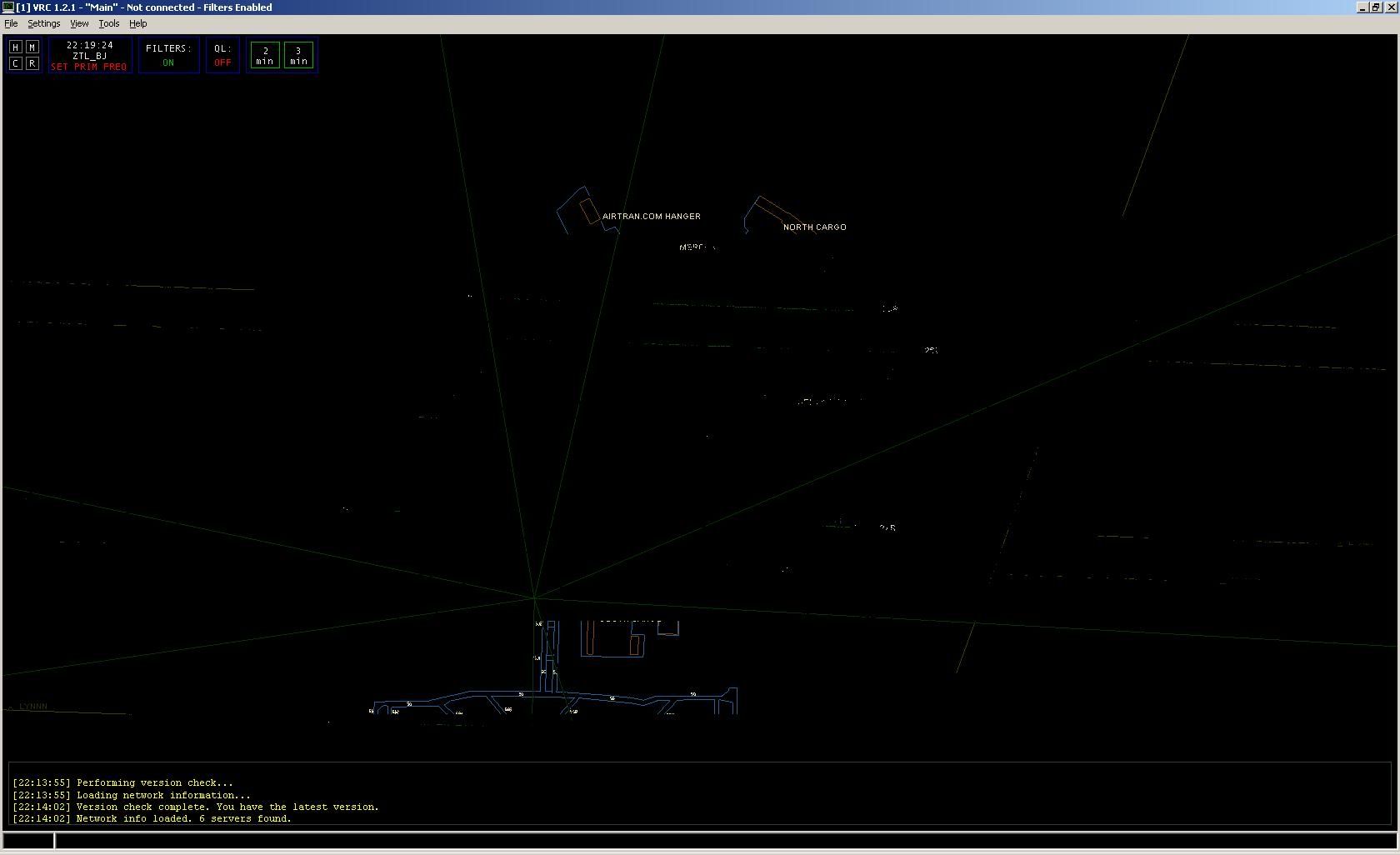The height and width of the screenshot is (855, 1400).
Task: Minimize the VRC window
Action: [1362, 7]
